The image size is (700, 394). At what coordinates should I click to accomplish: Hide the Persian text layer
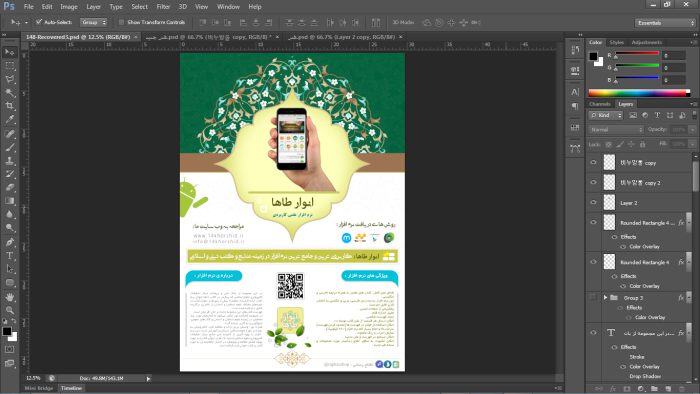coord(593,332)
